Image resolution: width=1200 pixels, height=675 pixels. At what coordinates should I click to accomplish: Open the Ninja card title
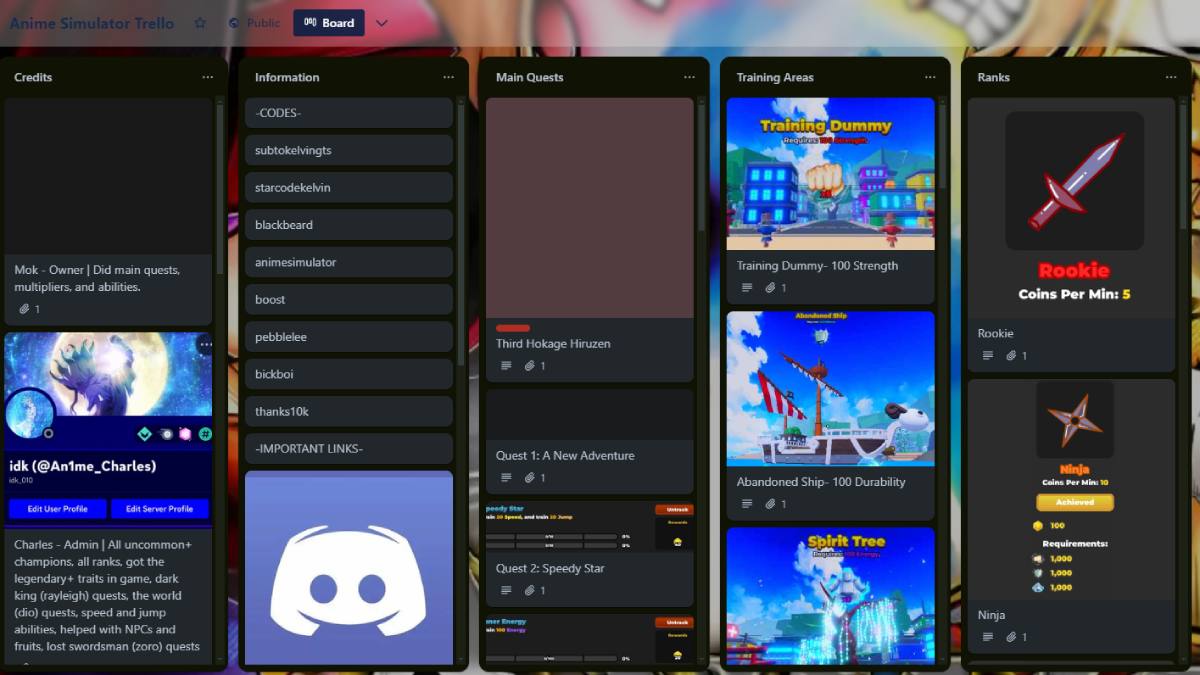991,616
